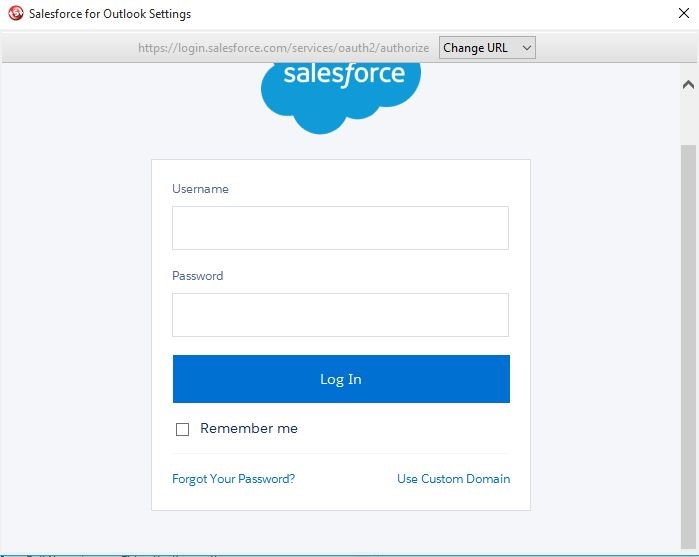
Task: Click the login.salesforce.com URL text
Action: coord(284,48)
